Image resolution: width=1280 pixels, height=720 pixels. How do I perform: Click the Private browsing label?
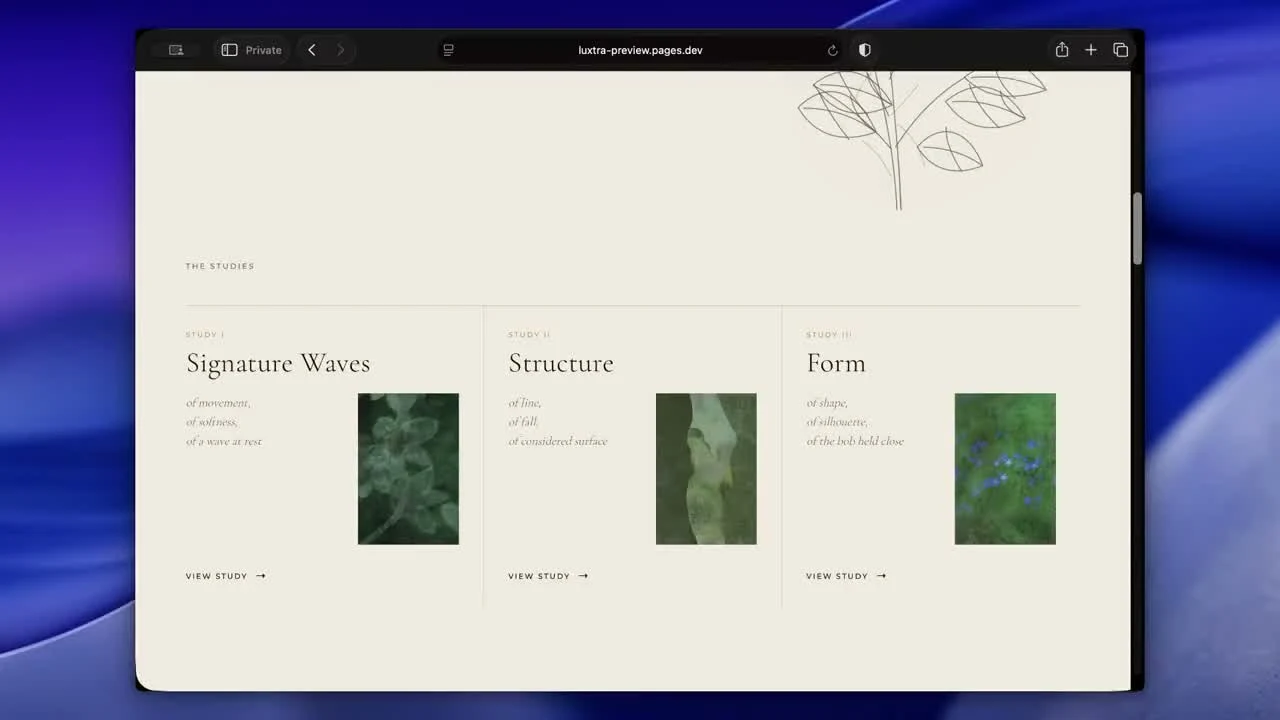(263, 50)
